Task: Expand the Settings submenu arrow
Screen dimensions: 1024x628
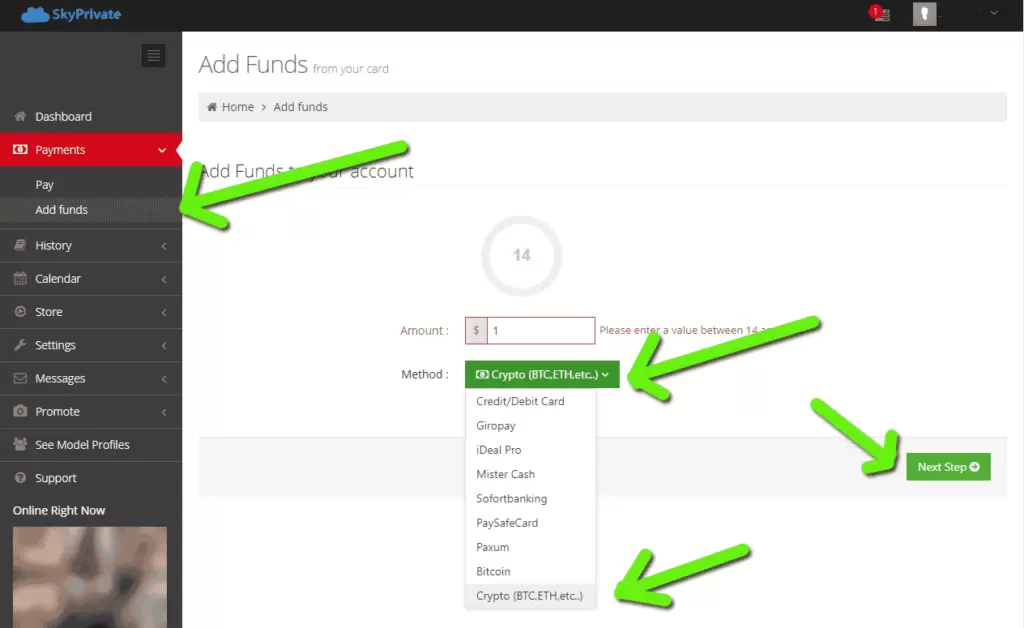Action: point(164,345)
